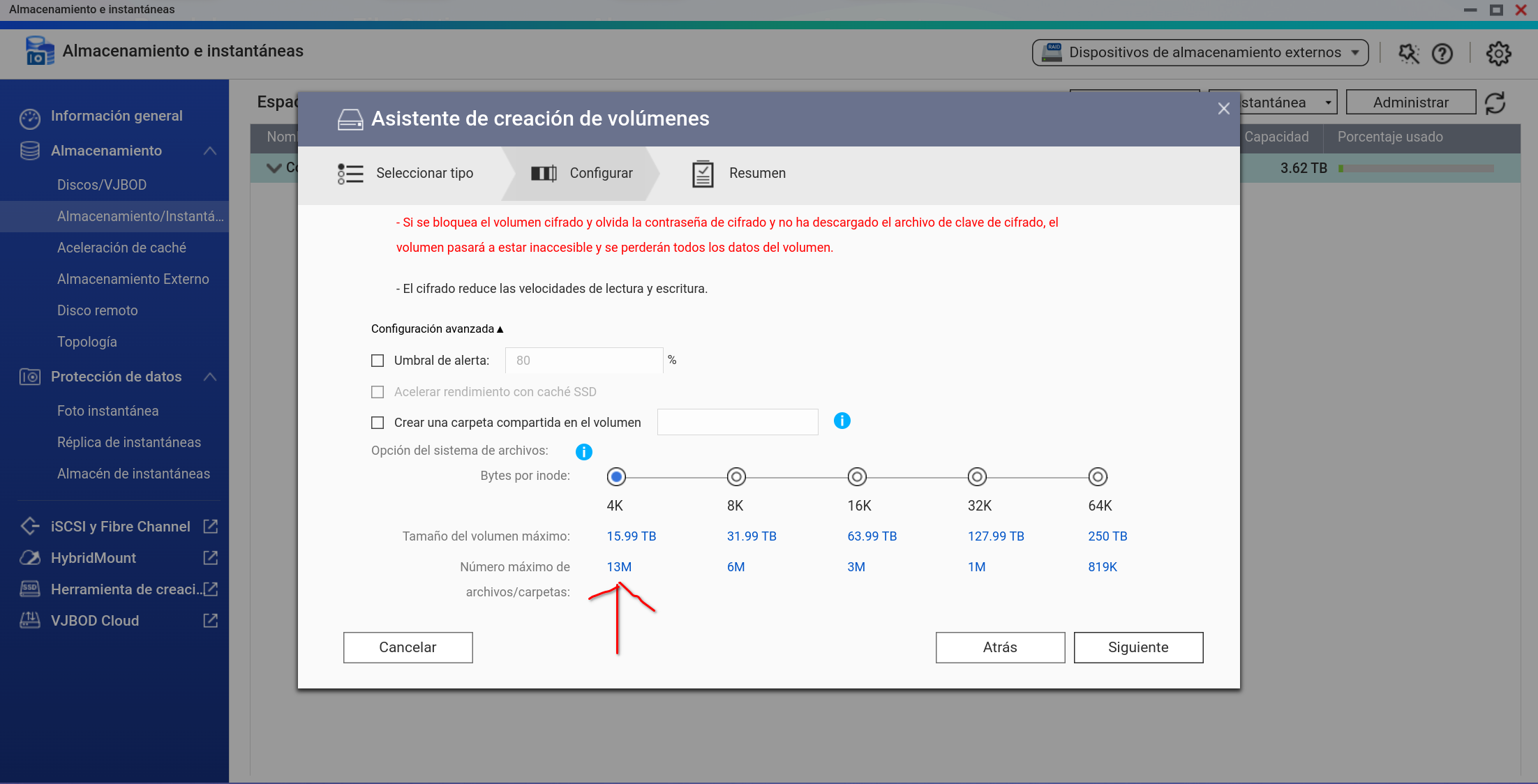
Task: Click the help question mark icon
Action: 1442,53
